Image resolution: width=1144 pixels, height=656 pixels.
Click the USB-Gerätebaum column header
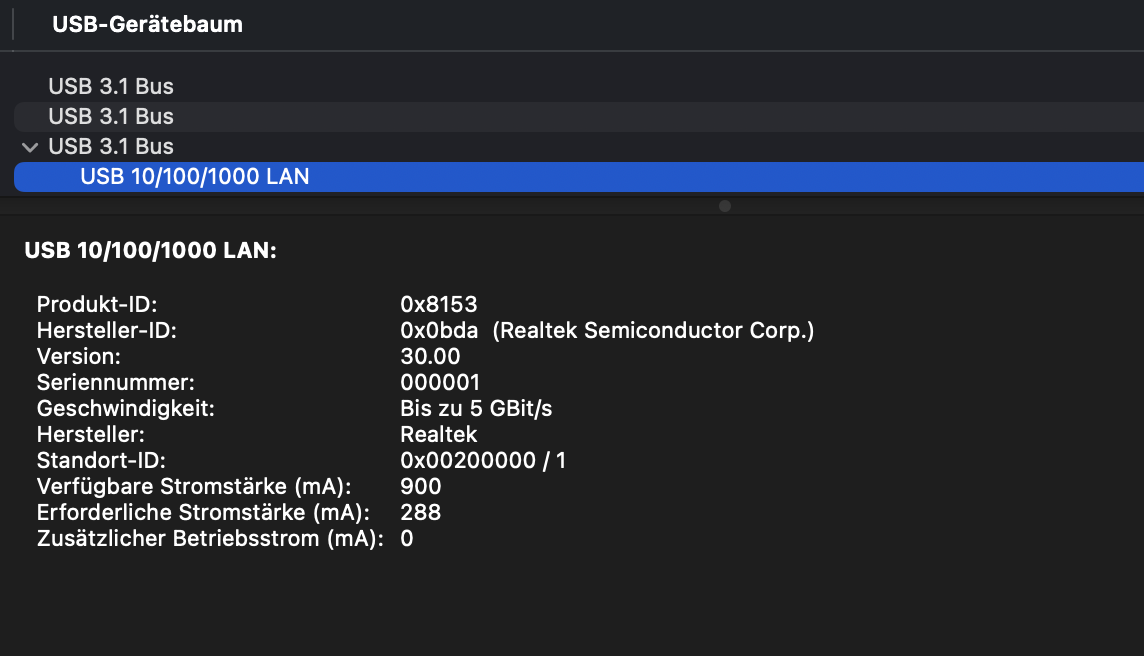(148, 25)
